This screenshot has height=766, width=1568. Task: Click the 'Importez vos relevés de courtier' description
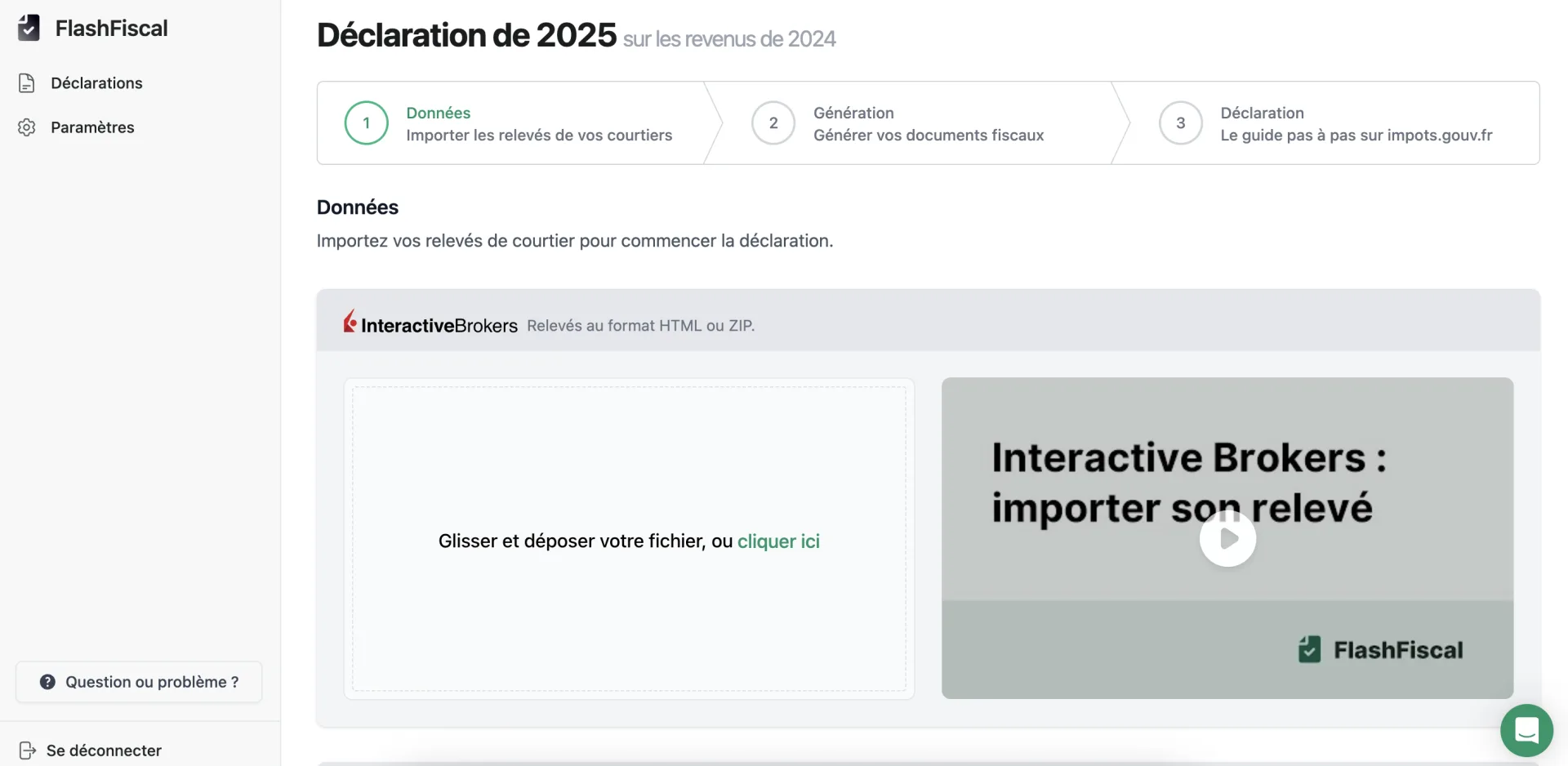575,241
